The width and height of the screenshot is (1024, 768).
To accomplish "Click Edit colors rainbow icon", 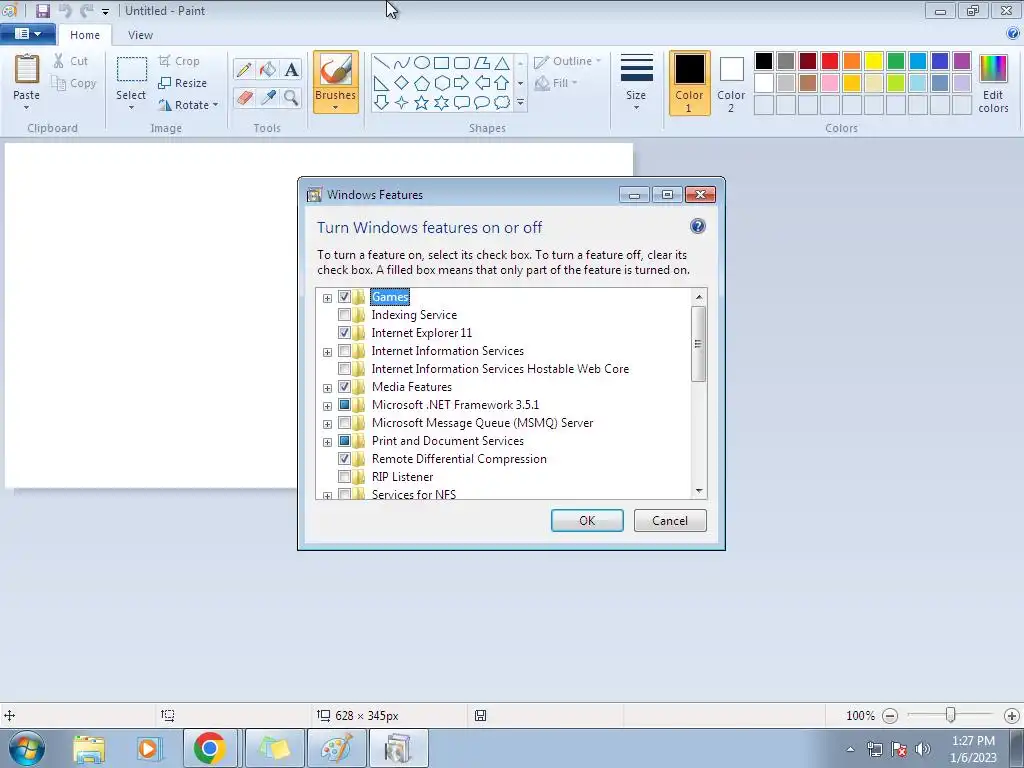I will point(993,69).
